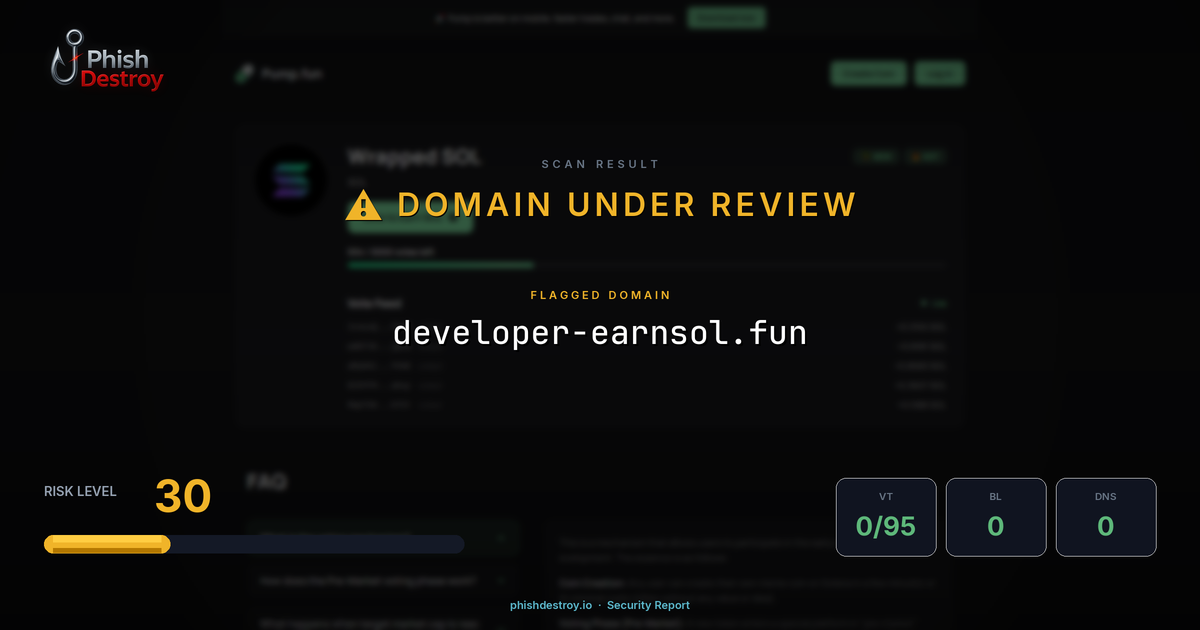Screen dimensions: 1200x630
Task: Select the FAQ section header
Action: pyautogui.click(x=265, y=482)
